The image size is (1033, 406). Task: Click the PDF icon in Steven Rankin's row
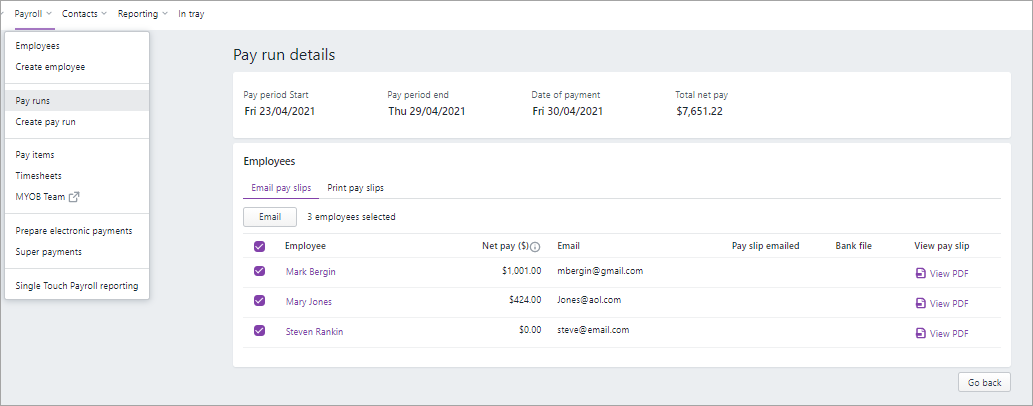click(920, 333)
